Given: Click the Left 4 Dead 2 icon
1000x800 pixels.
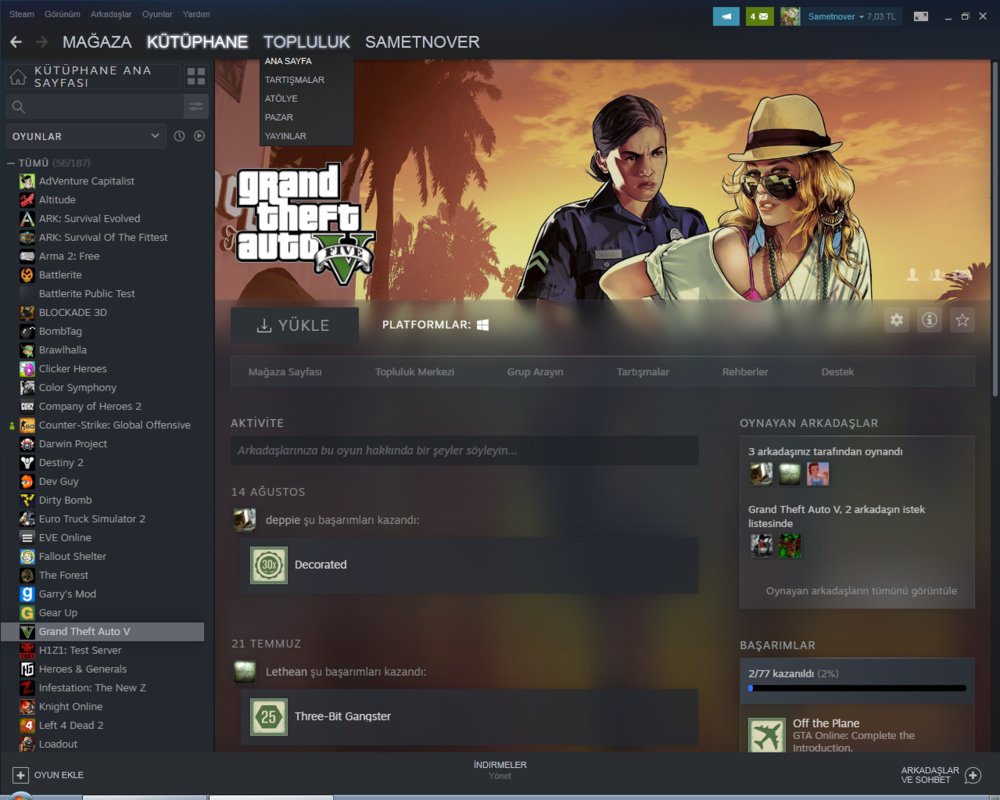Looking at the screenshot, I should 27,726.
